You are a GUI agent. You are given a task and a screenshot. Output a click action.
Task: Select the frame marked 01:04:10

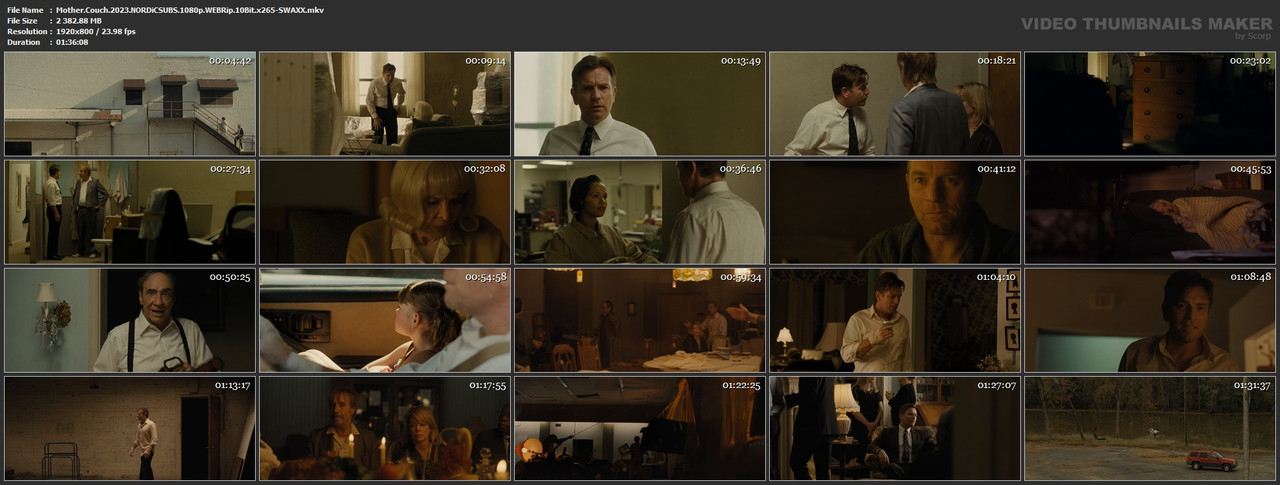[895, 320]
